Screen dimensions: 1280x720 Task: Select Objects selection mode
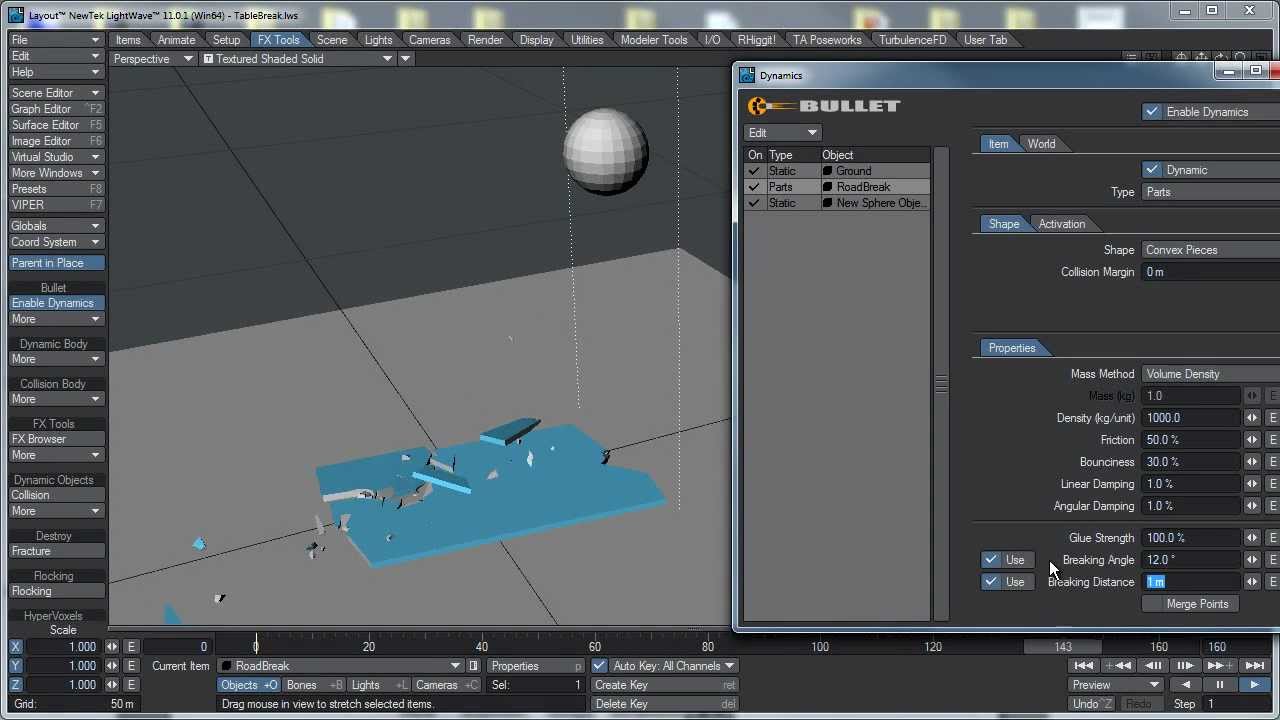249,685
